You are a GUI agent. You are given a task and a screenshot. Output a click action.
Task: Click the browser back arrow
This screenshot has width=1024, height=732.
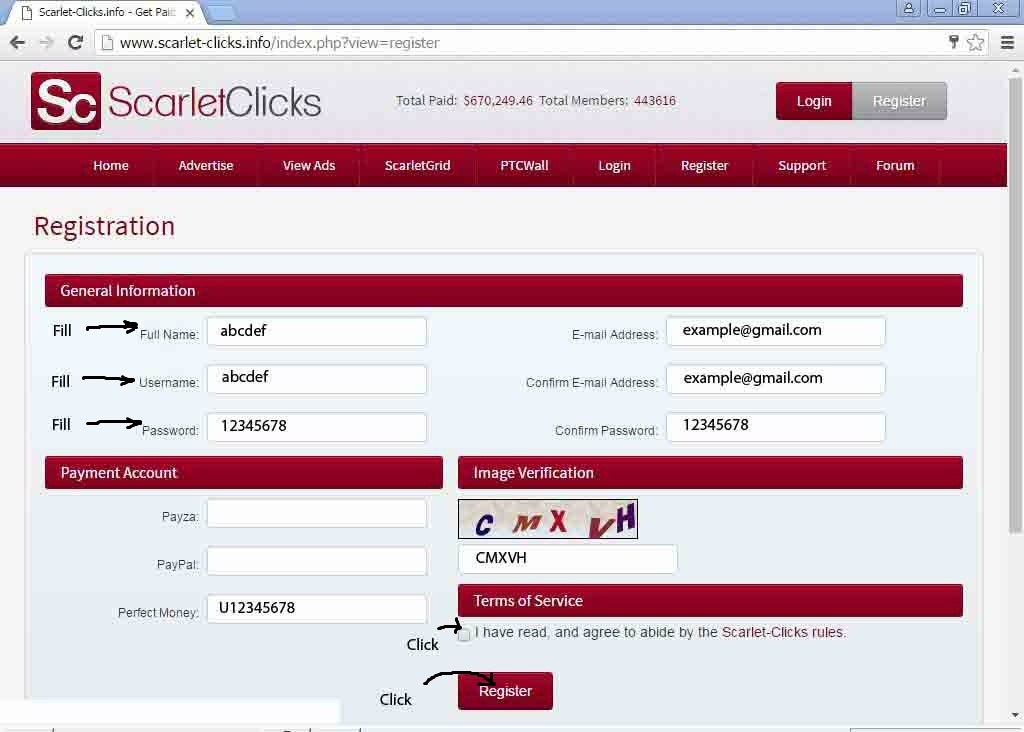point(17,42)
